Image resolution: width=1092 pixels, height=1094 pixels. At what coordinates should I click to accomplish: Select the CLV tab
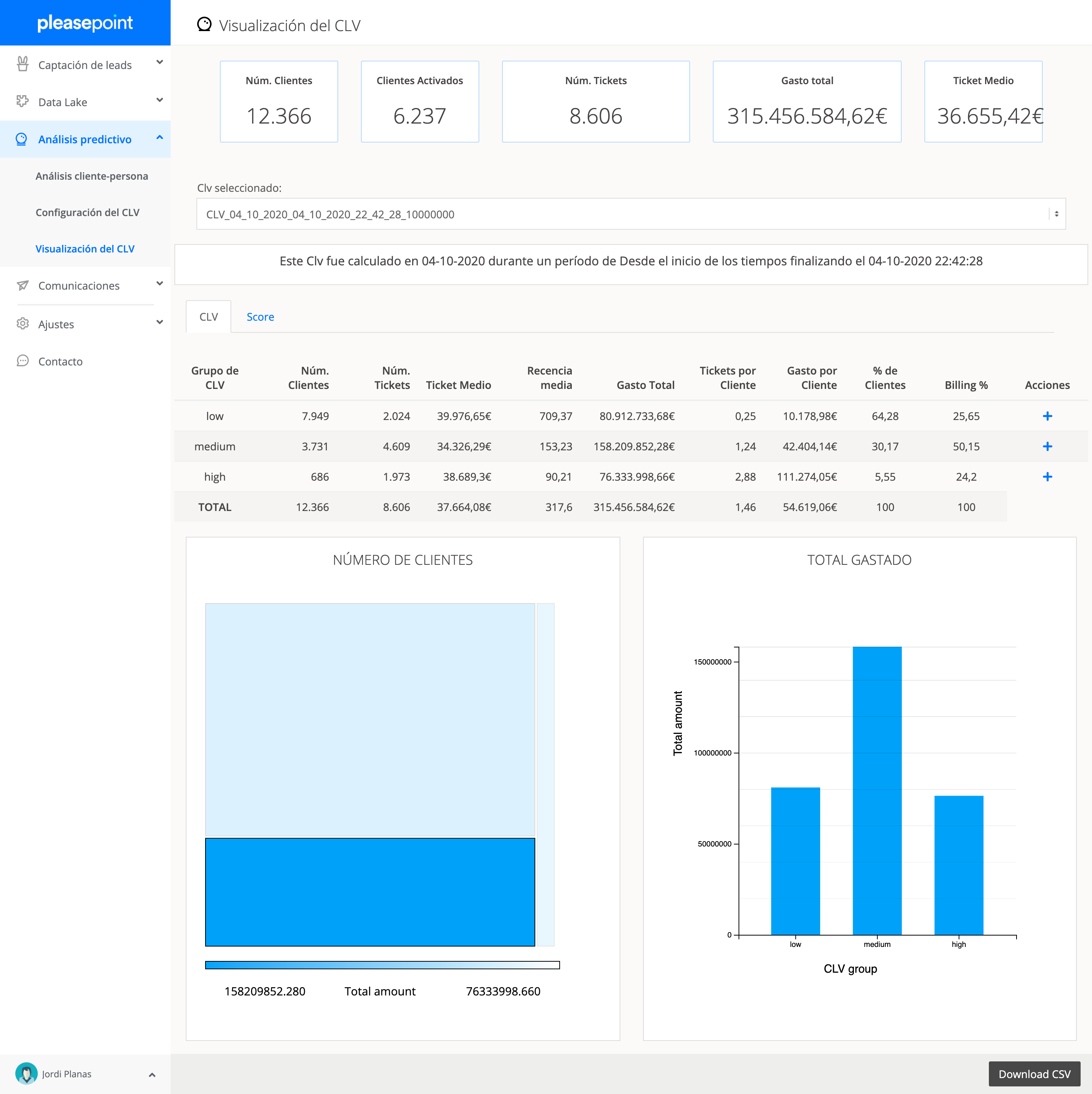(209, 317)
